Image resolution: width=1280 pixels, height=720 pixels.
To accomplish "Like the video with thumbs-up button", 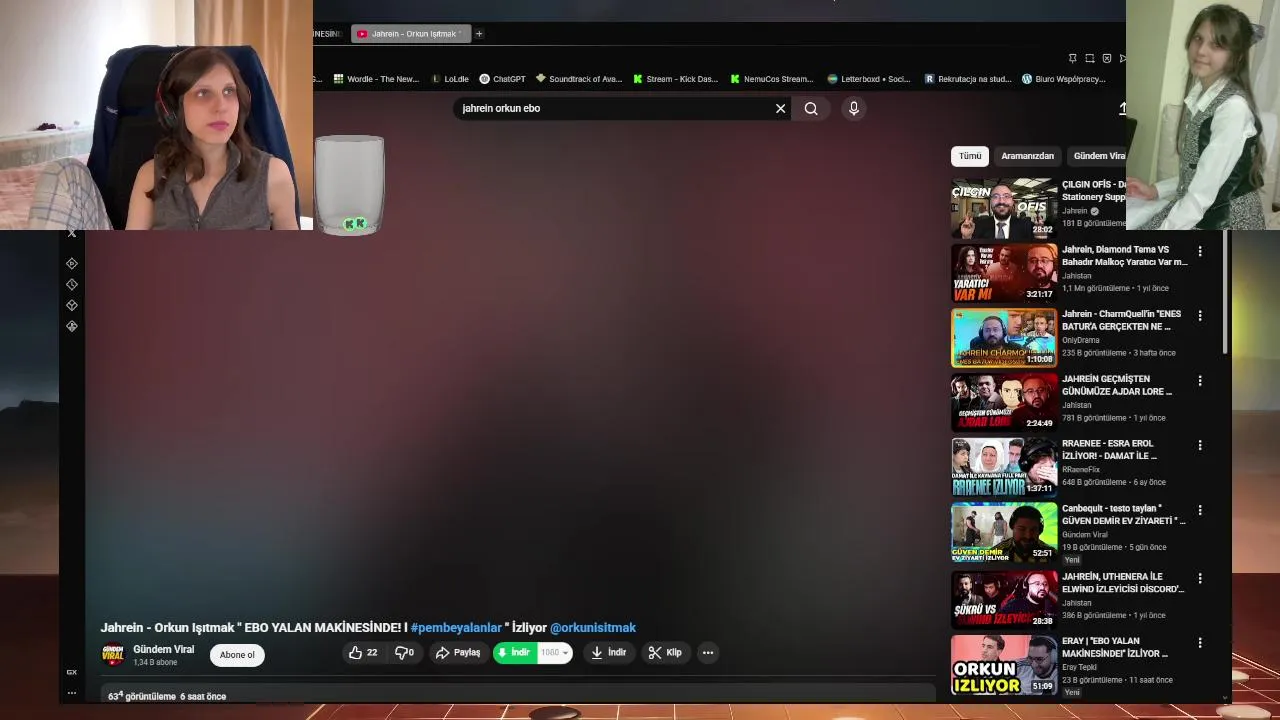I will coord(363,653).
